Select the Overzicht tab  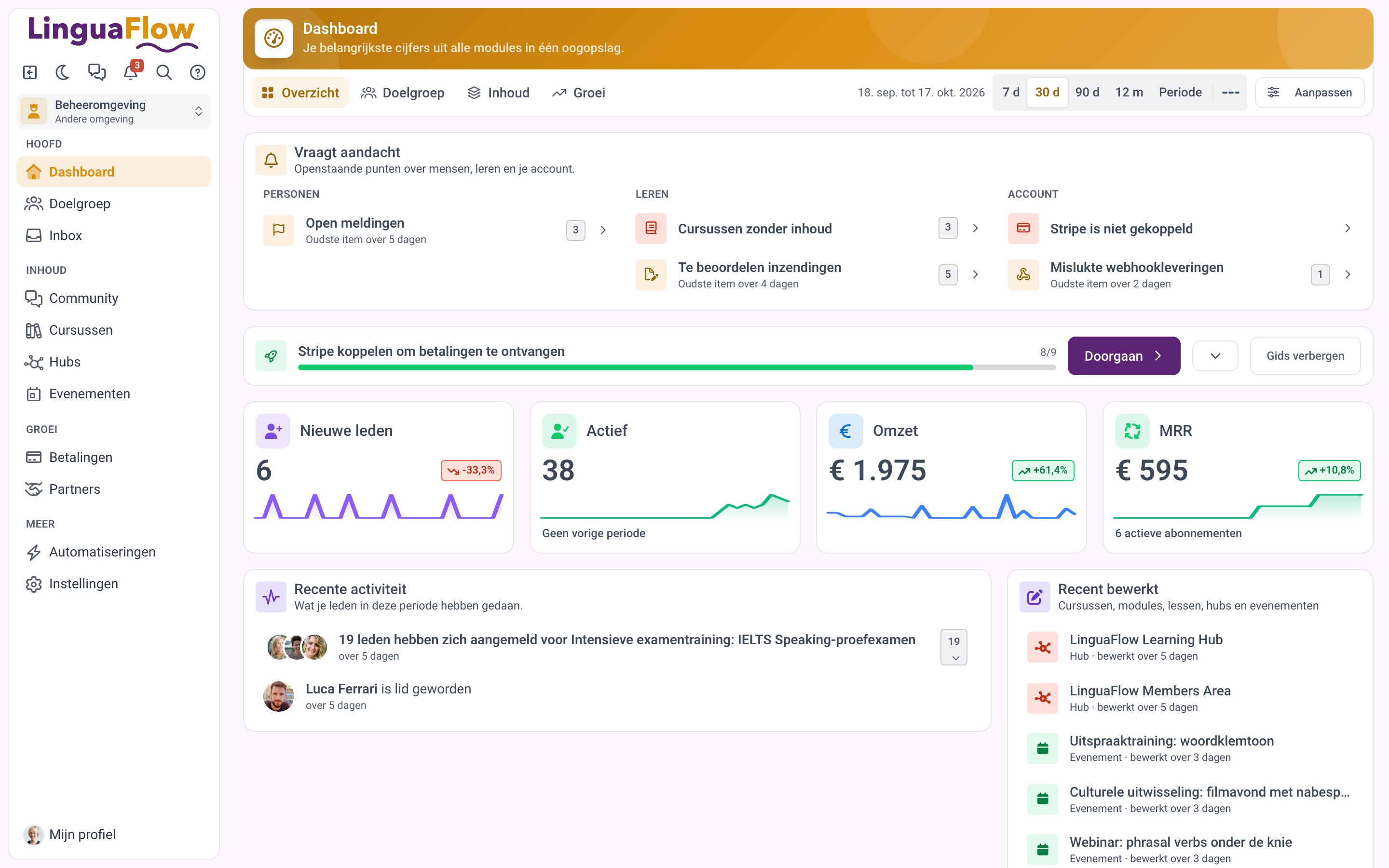pos(300,93)
